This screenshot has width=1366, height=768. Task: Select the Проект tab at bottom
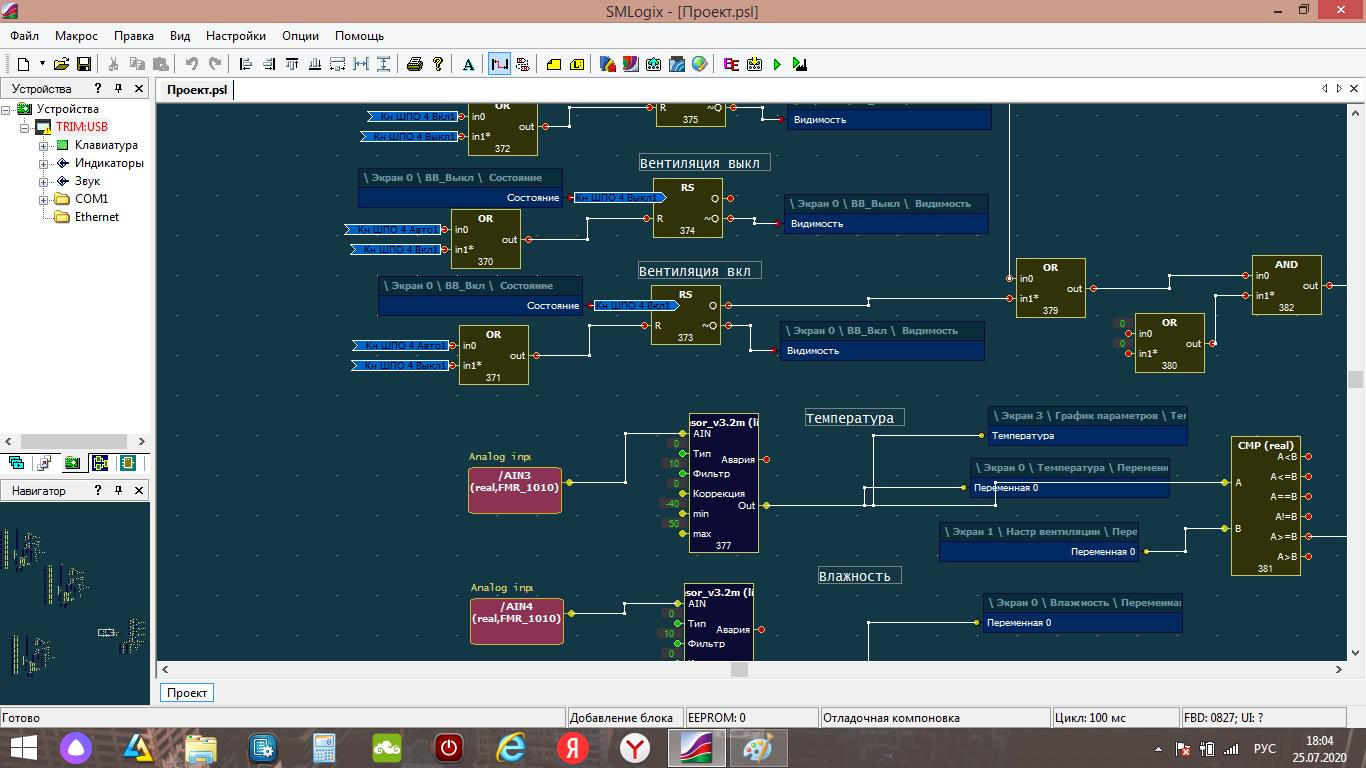pyautogui.click(x=187, y=693)
